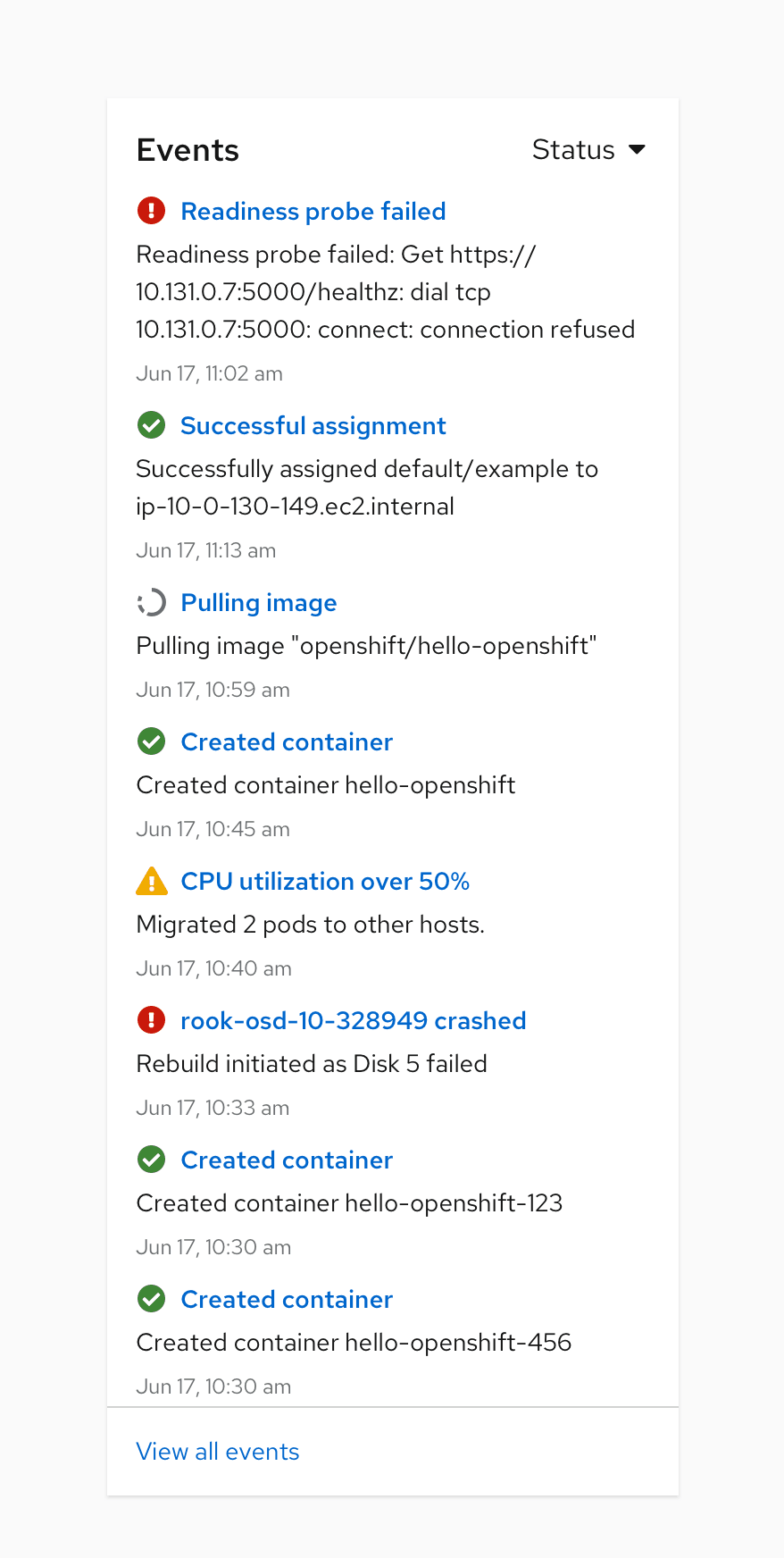This screenshot has width=784, height=1558.
Task: Open the Successful assignment event link
Action: [x=313, y=425]
